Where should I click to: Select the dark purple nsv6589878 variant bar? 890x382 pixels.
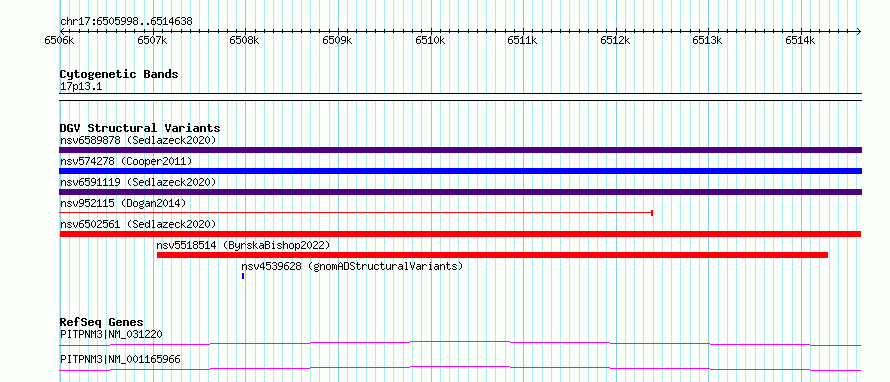tap(460, 150)
